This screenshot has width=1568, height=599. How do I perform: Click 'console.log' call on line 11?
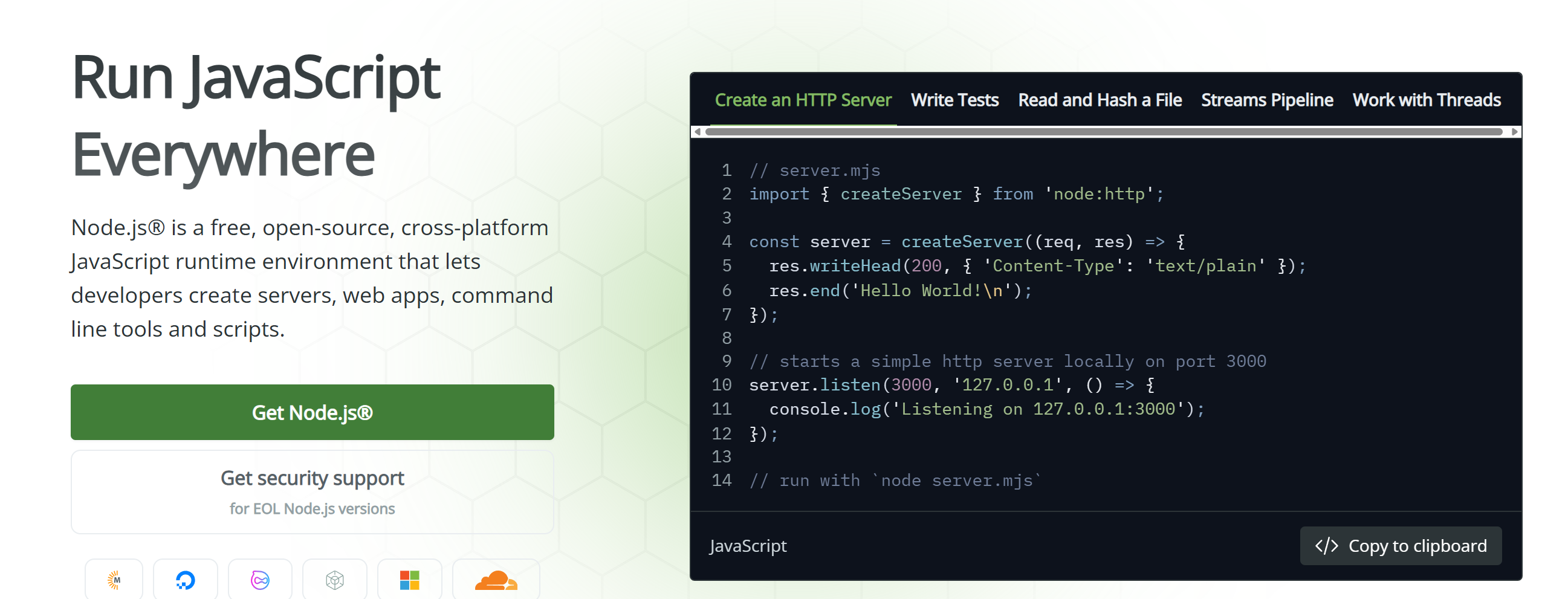point(824,409)
